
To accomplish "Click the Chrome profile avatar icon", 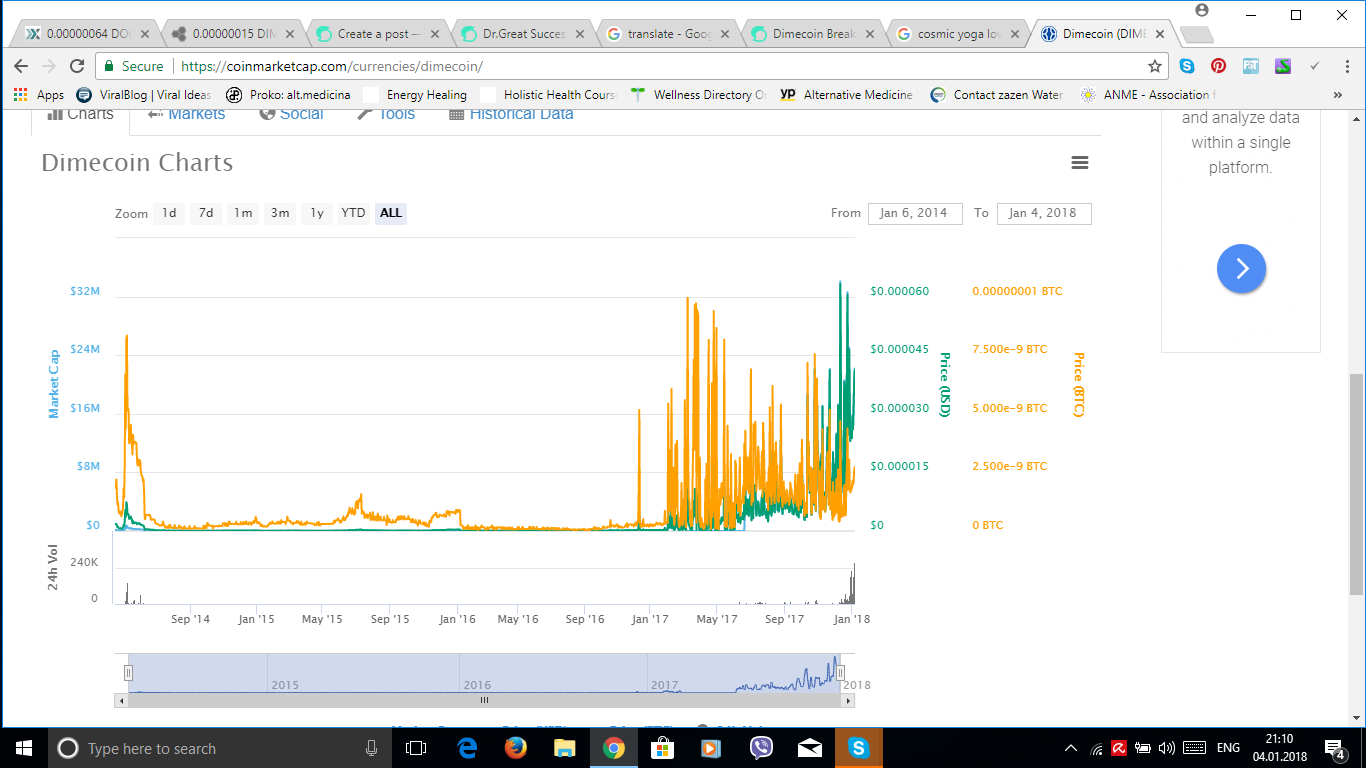I will (1202, 10).
